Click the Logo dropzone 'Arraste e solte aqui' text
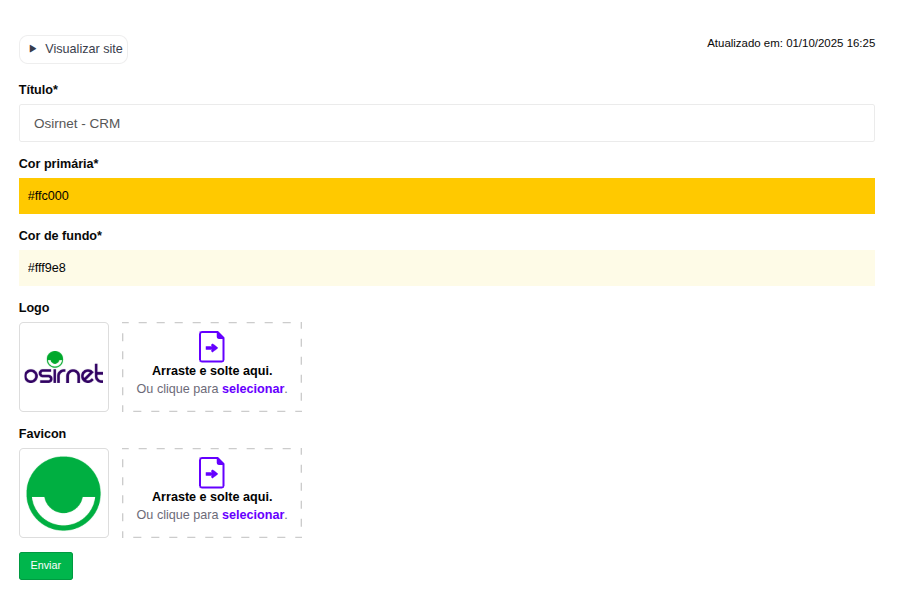 coord(212,371)
